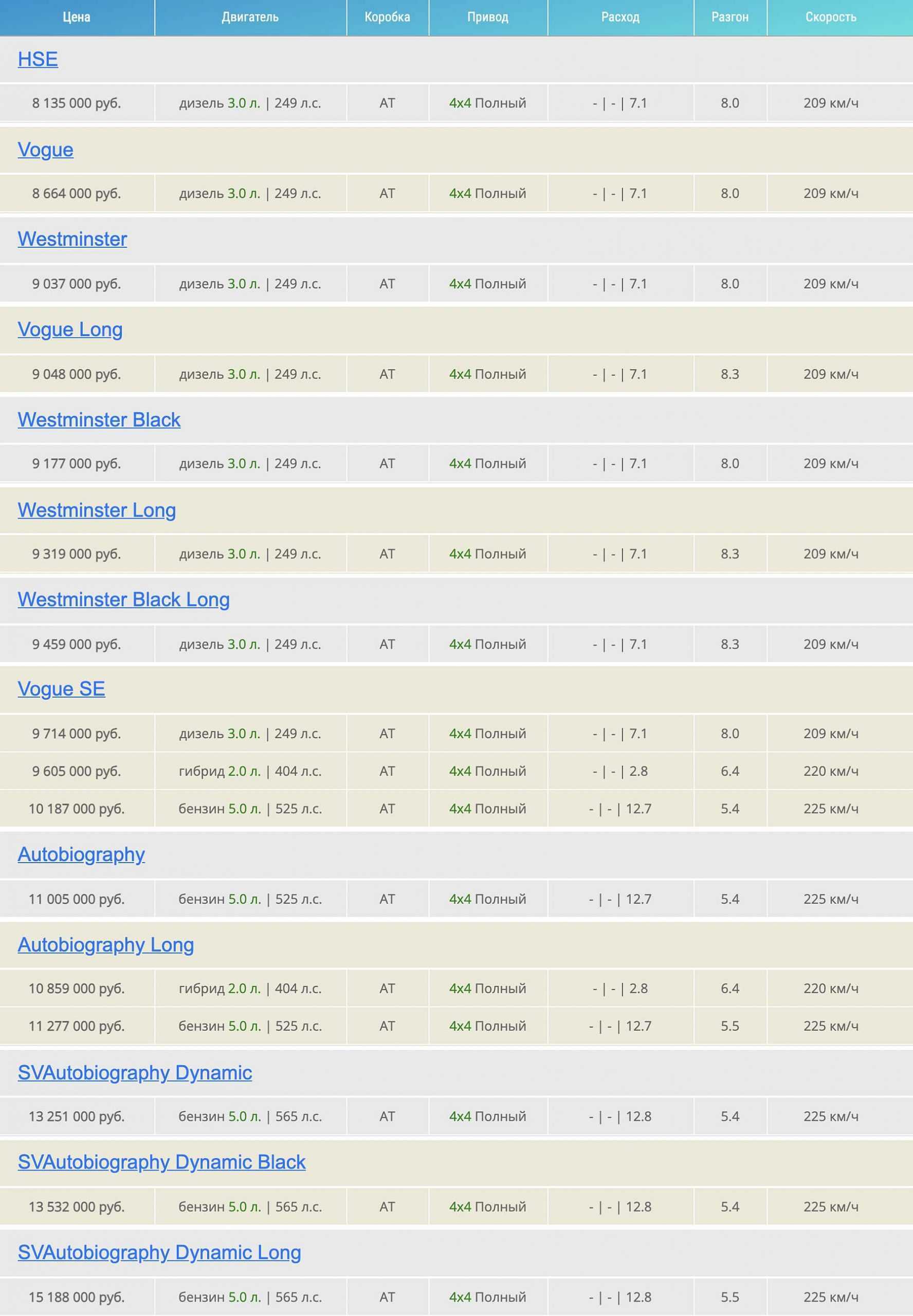Click the Разгон column header
The image size is (913, 1316).
[x=729, y=17]
